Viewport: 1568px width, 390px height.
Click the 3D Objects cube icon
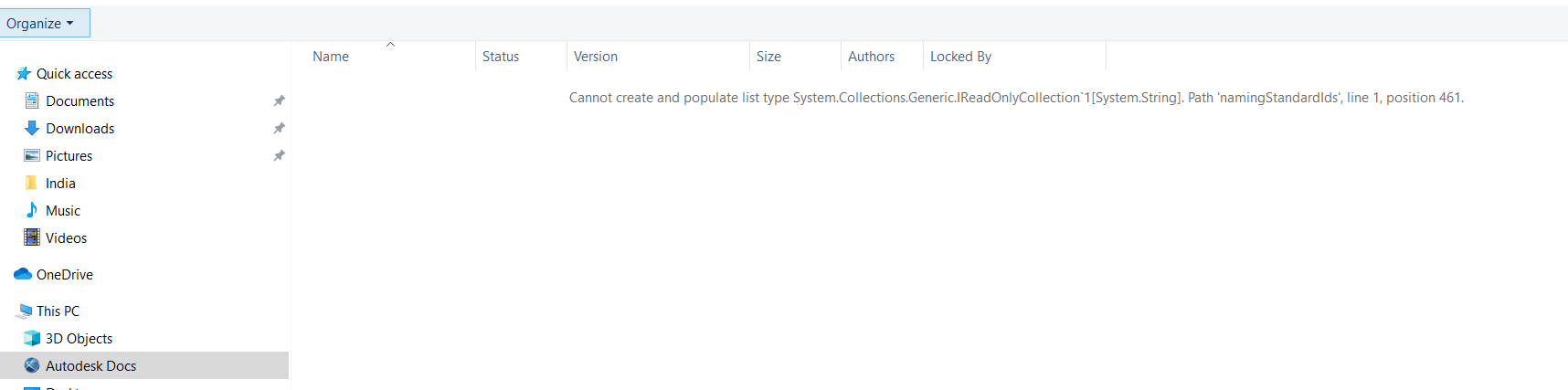tap(32, 338)
